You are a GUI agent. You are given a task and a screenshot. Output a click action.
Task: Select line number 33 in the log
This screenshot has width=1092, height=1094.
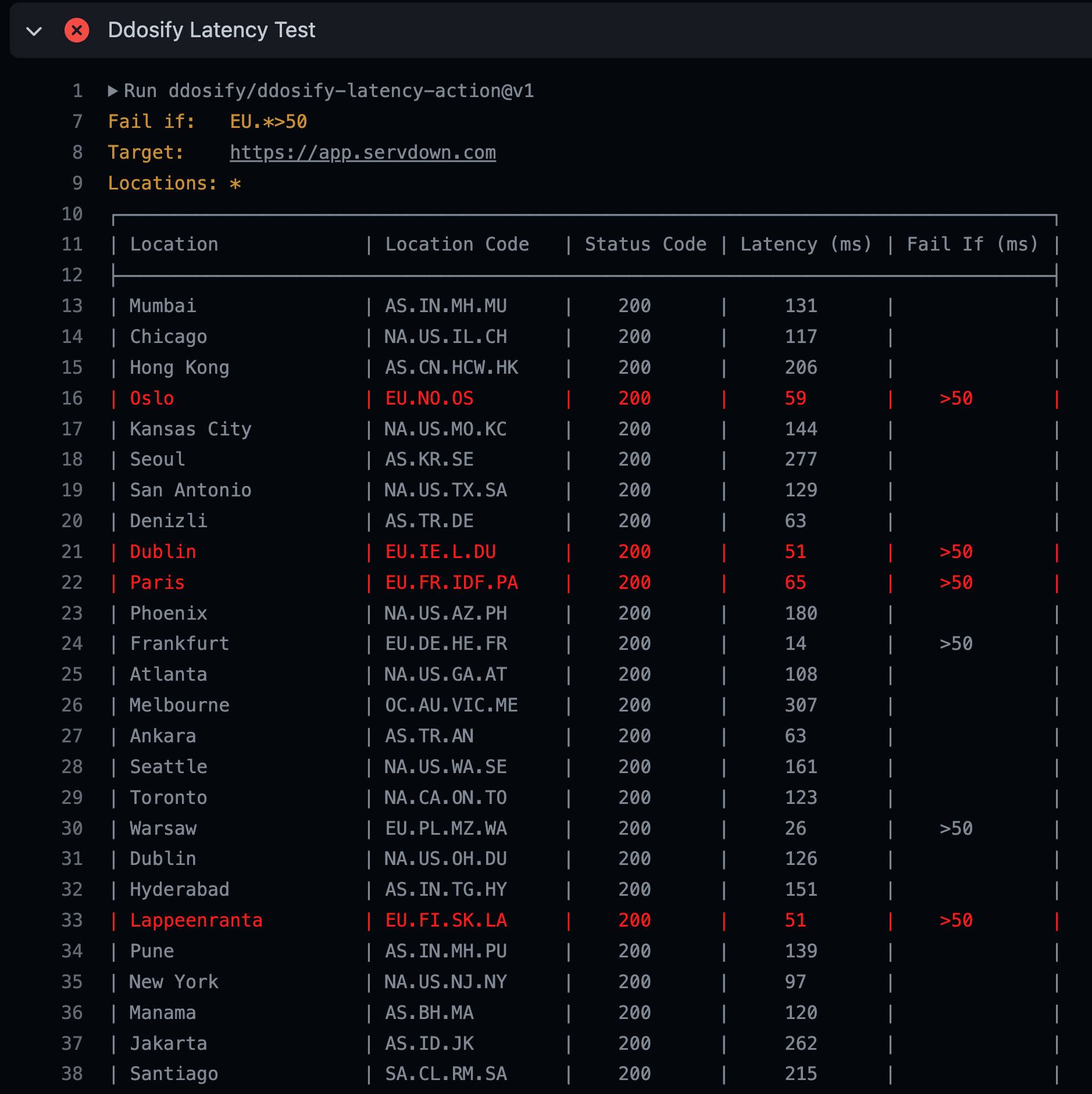click(x=73, y=920)
